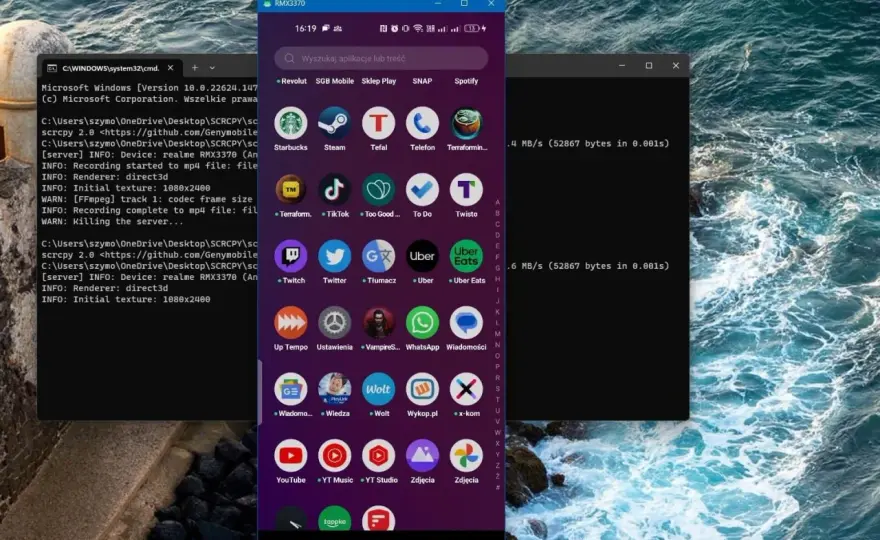This screenshot has height=540, width=880.
Task: Click the battery indicator in phone status bar
Action: (473, 28)
